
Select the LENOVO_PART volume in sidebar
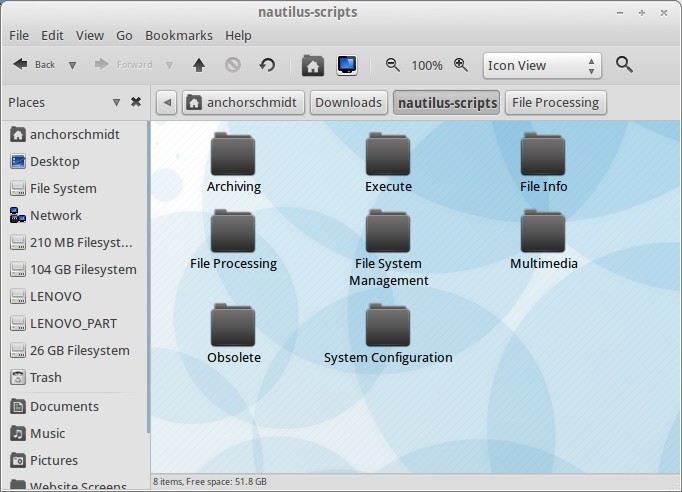tap(74, 323)
